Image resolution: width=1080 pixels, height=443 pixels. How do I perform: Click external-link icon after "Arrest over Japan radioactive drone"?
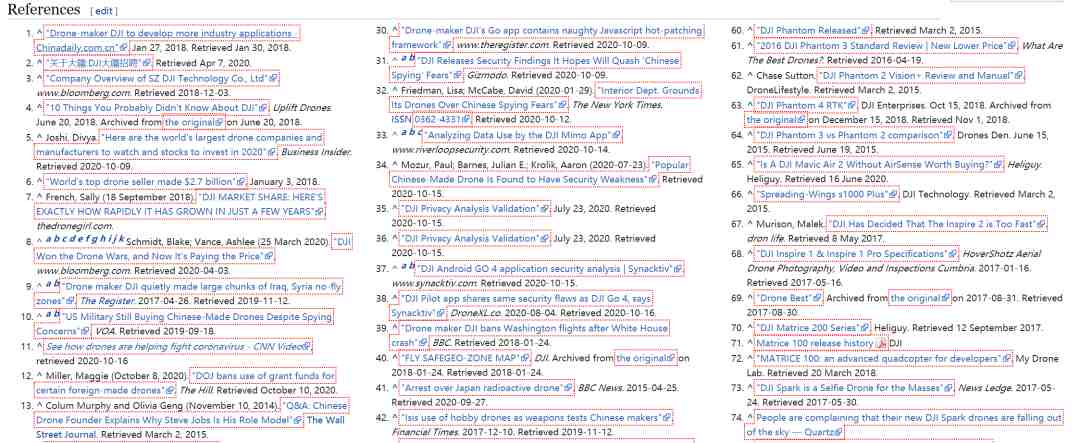click(x=568, y=389)
